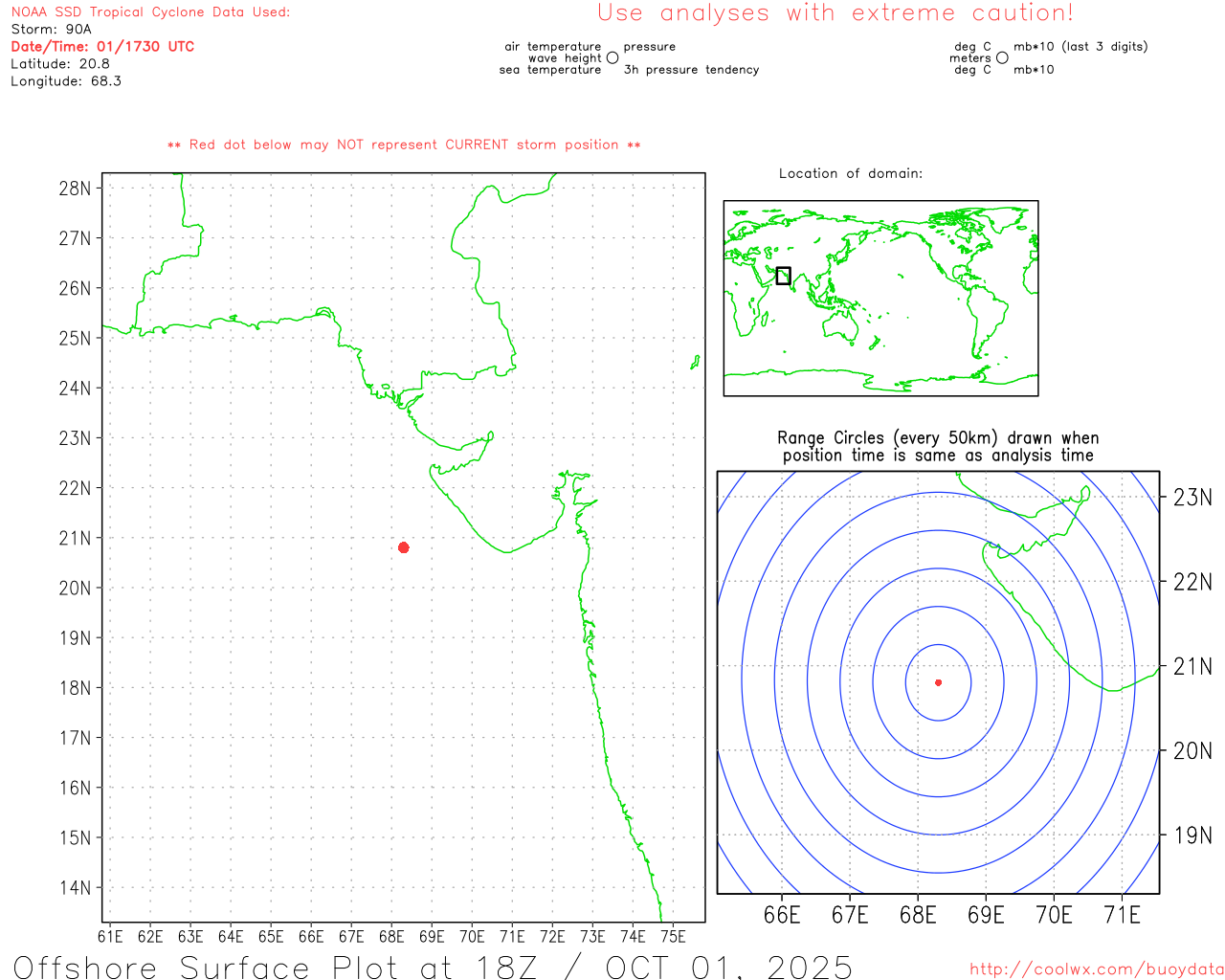This screenshot has height=980, width=1225.
Task: Click the 19N label on range circles map
Action: pyautogui.click(x=1192, y=835)
